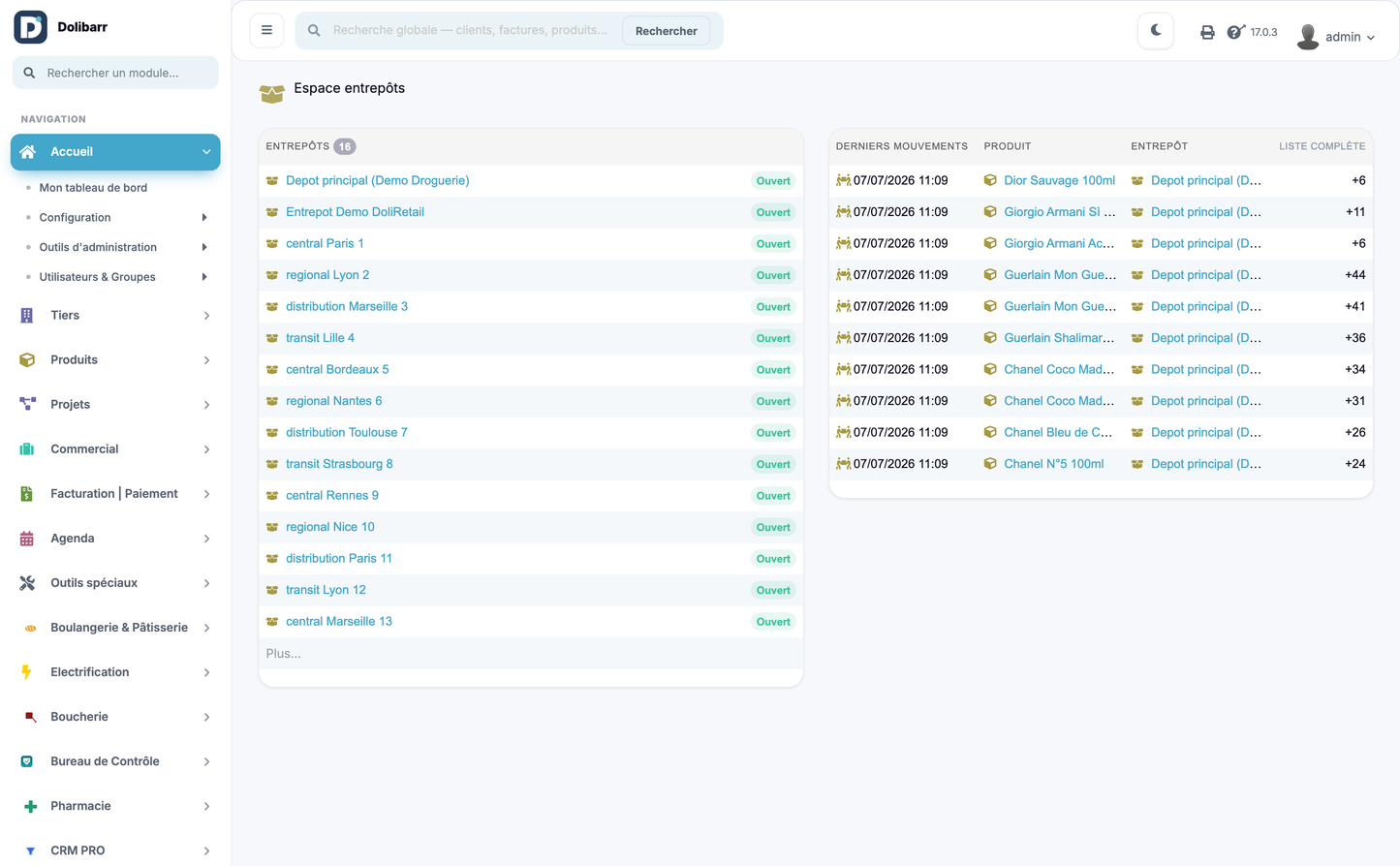
Task: Click the Pharmacie plus icon
Action: click(x=30, y=806)
